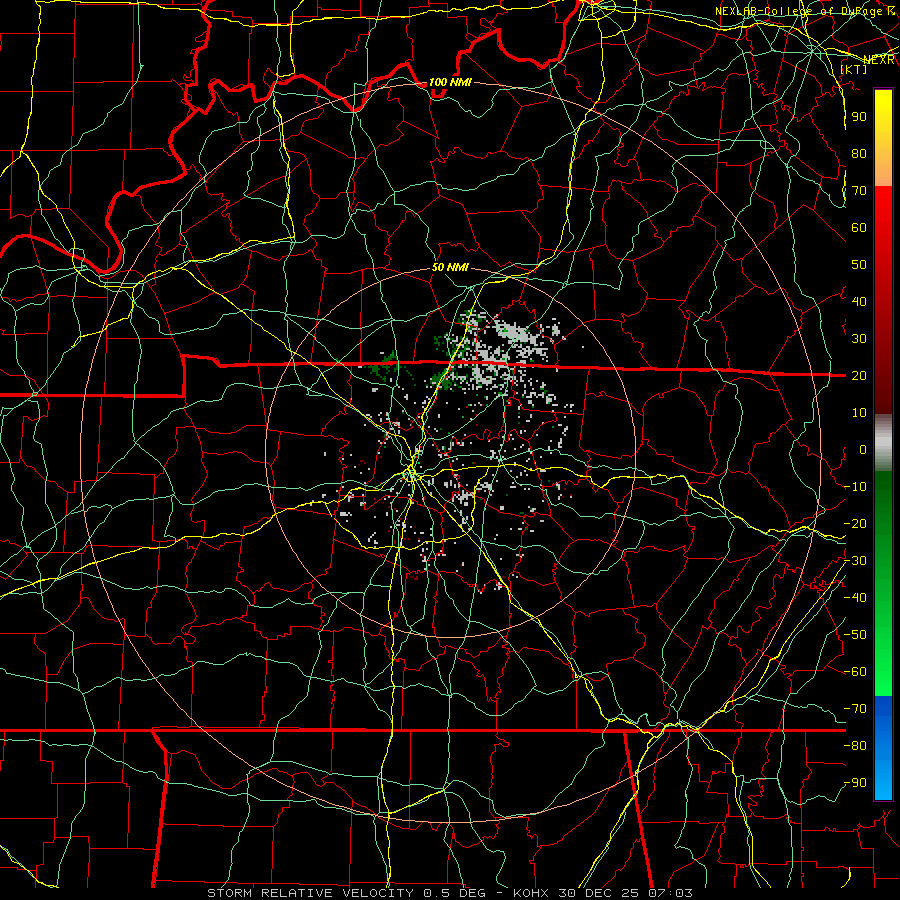
Task: Click the "-70" scale label
Action: [855, 709]
